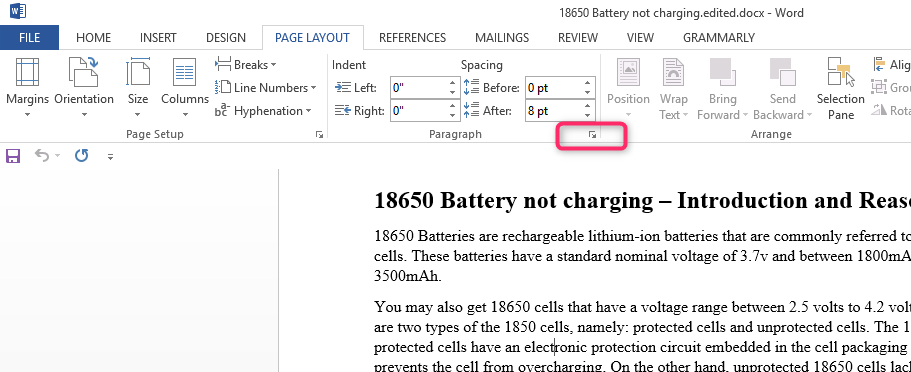Open the Selection Pane
The image size is (911, 372).
tap(840, 88)
